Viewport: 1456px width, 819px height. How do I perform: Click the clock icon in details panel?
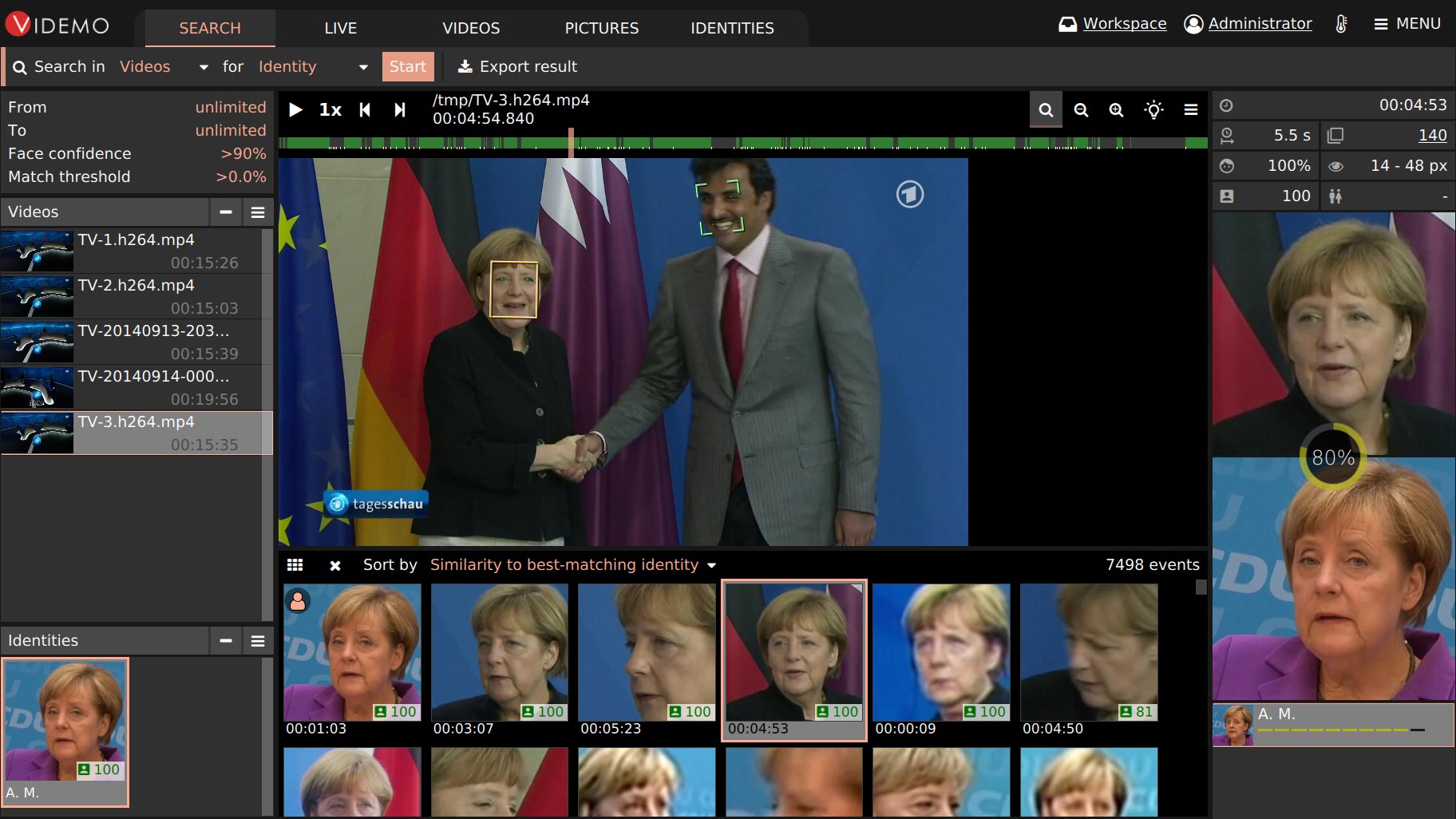pyautogui.click(x=1227, y=105)
